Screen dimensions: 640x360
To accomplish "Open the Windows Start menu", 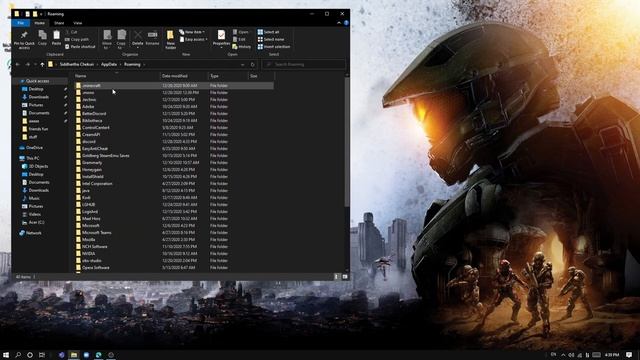I will pyautogui.click(x=6, y=355).
